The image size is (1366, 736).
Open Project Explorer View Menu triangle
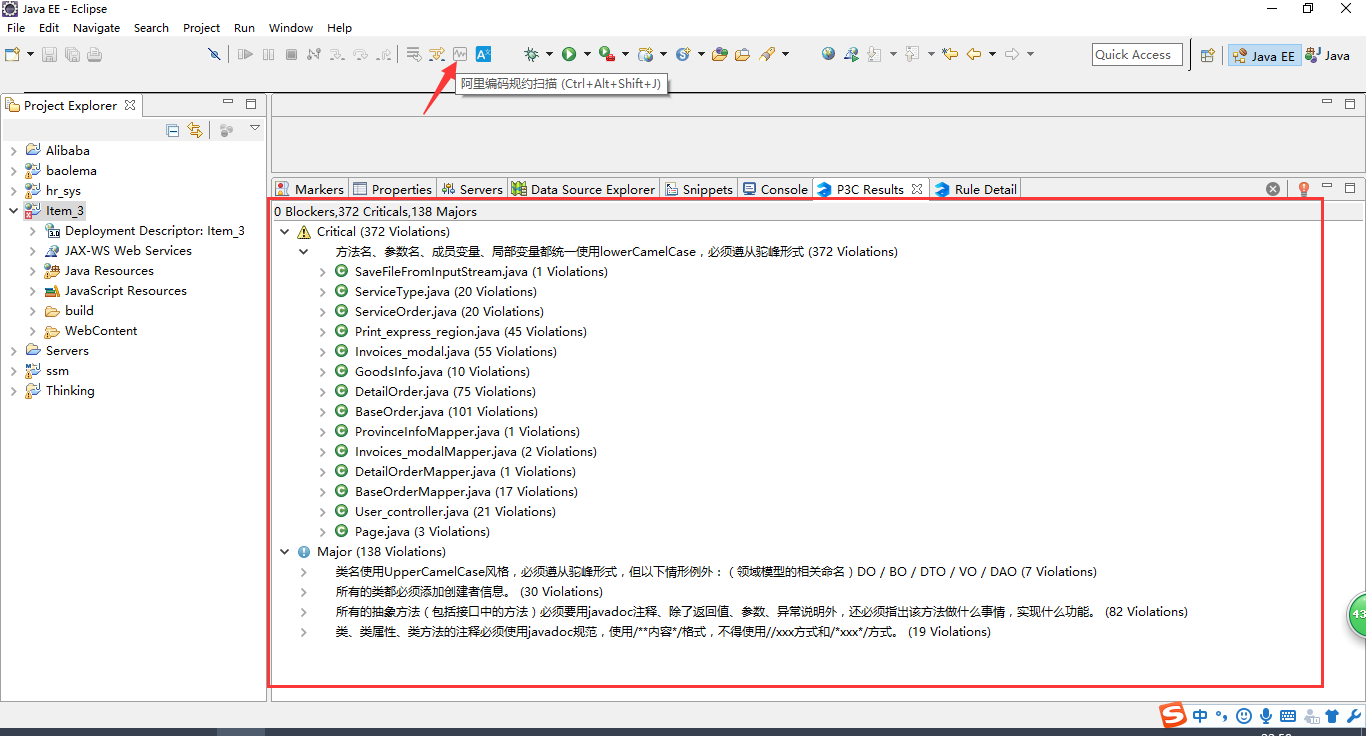(255, 128)
